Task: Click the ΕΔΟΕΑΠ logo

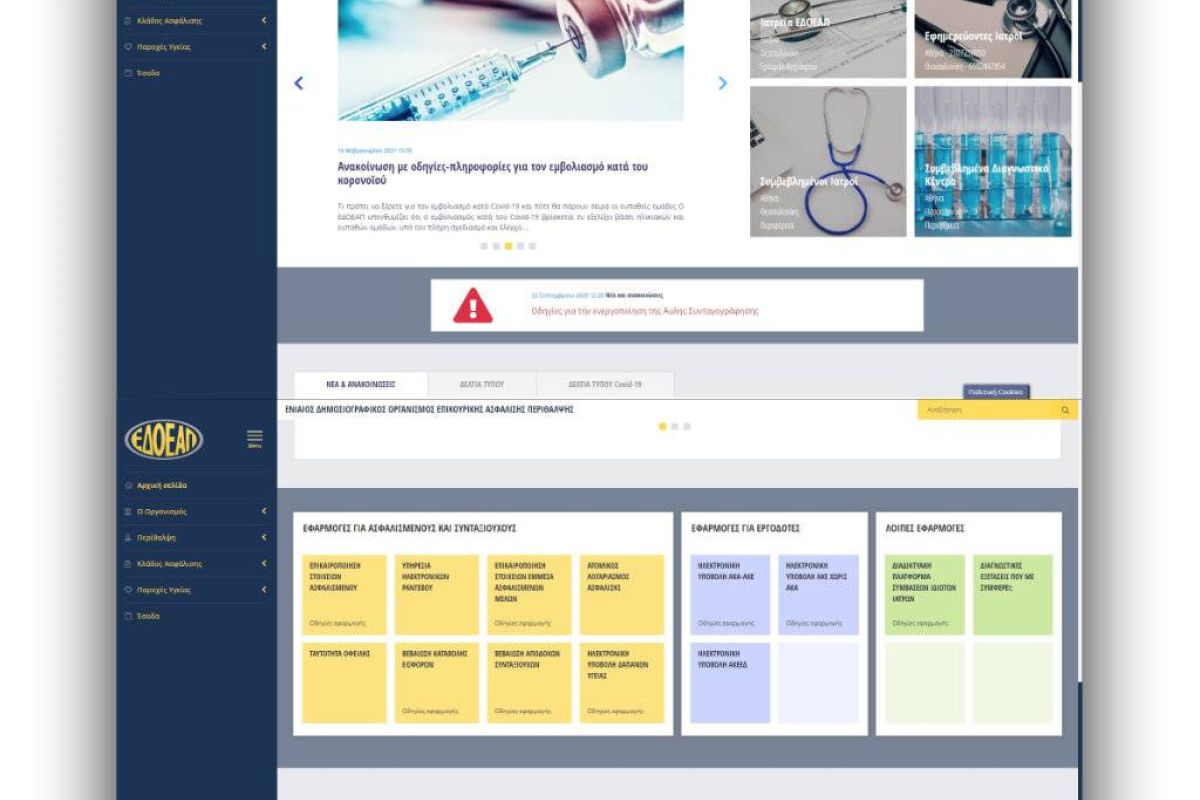Action: click(164, 439)
